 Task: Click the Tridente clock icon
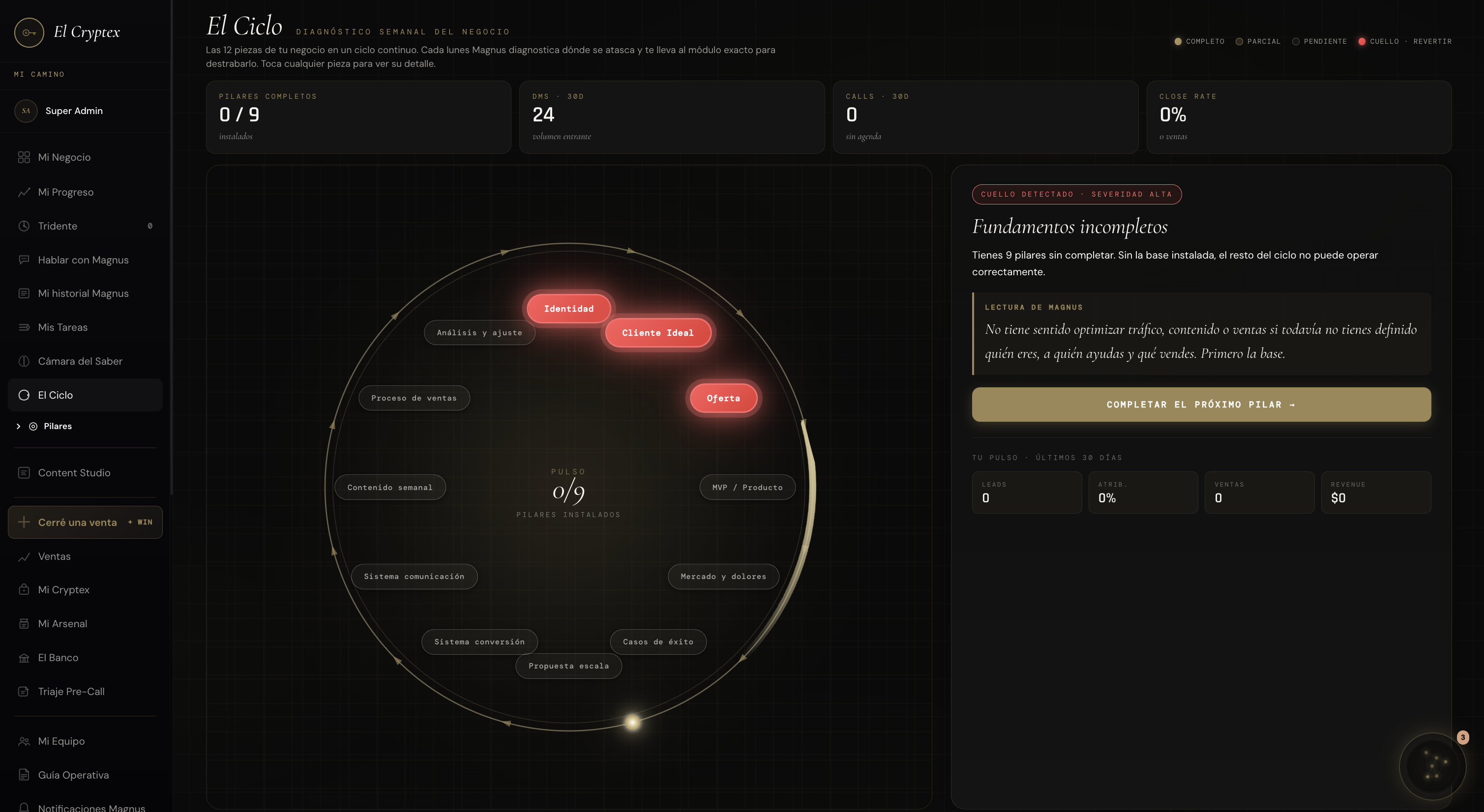24,226
